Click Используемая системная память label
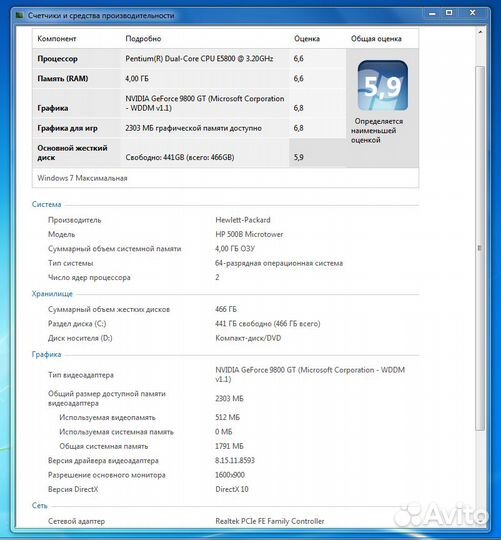This screenshot has height=540, width=501. (x=116, y=432)
